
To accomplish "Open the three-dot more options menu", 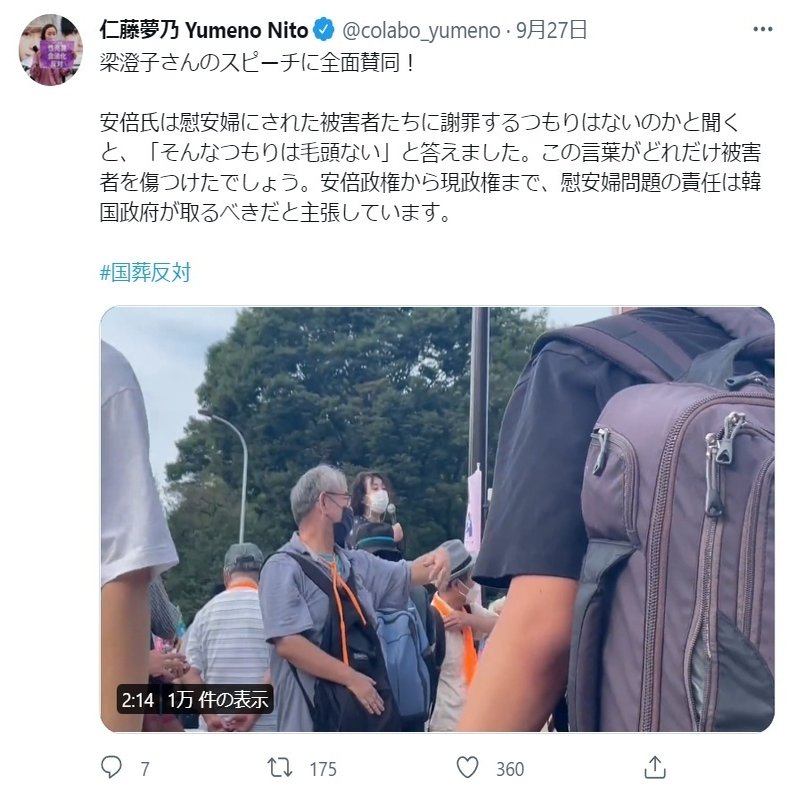I will click(762, 29).
